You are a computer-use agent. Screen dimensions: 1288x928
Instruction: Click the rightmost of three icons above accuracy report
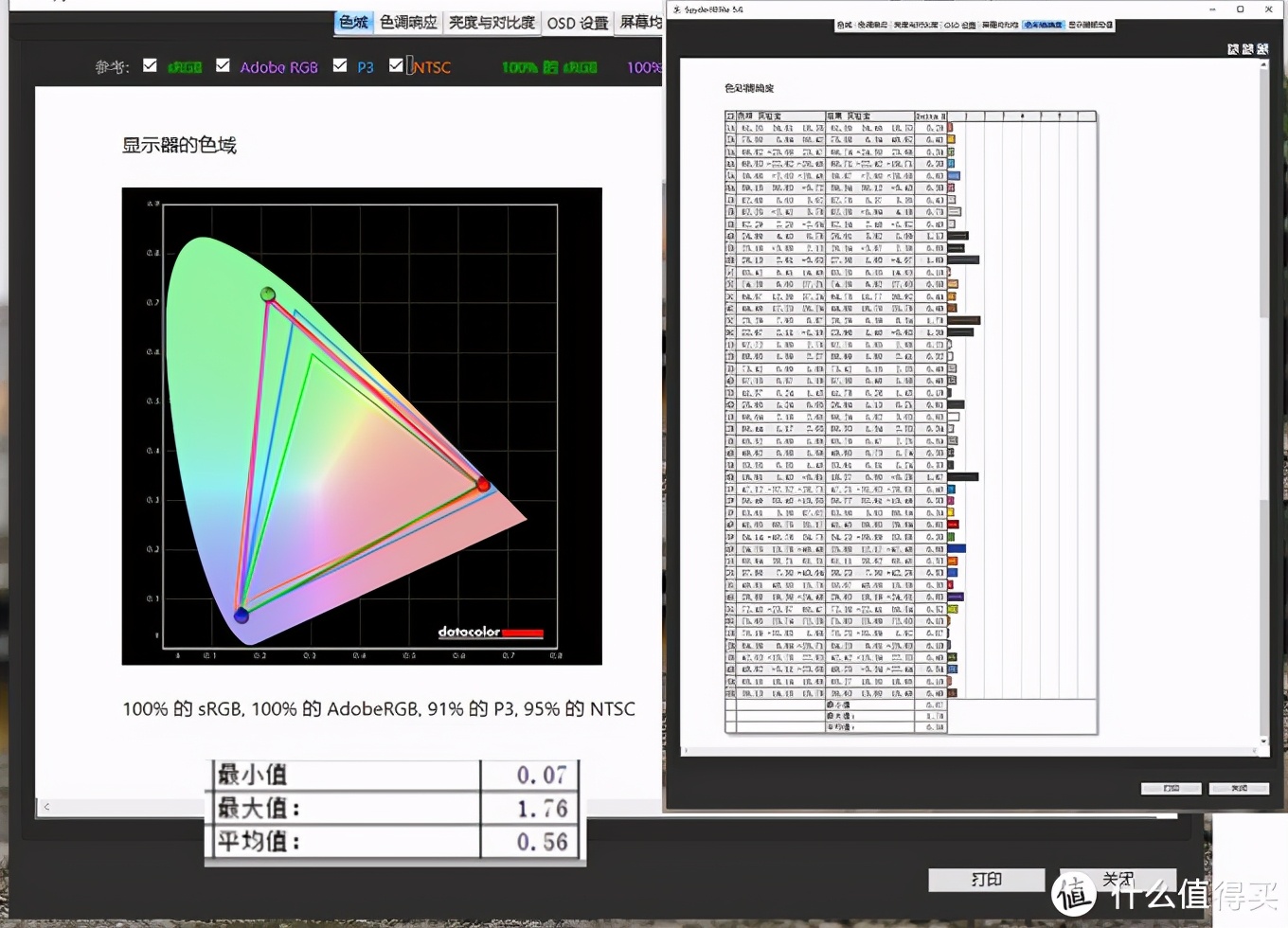pos(1262,49)
